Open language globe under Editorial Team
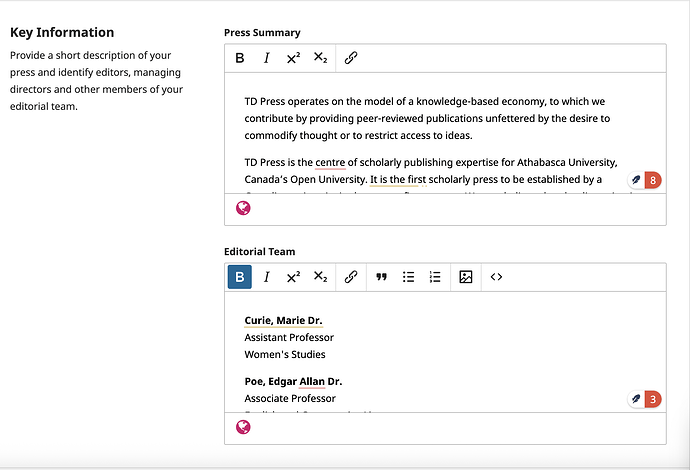Screen dimensions: 690x470 [x=243, y=427]
